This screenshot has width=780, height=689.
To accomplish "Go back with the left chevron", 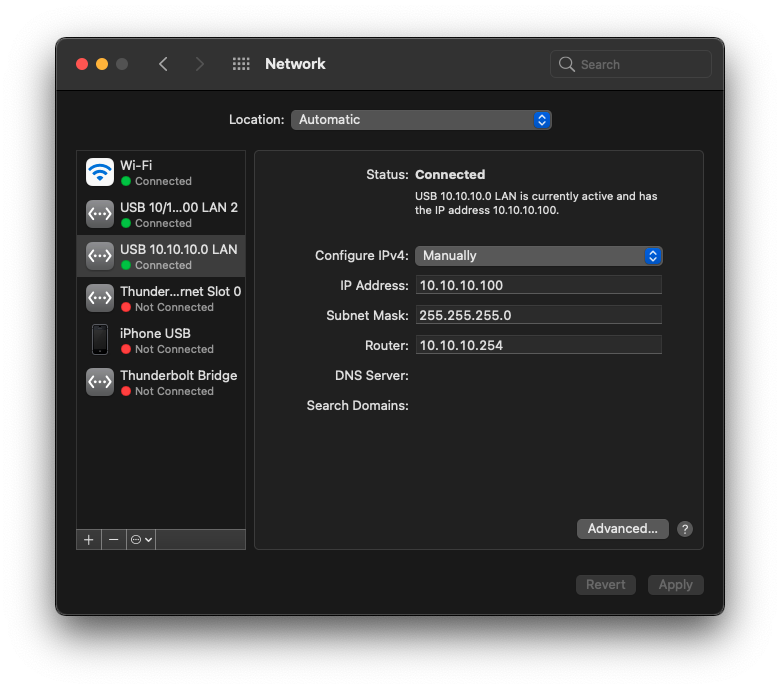I will (x=163, y=64).
